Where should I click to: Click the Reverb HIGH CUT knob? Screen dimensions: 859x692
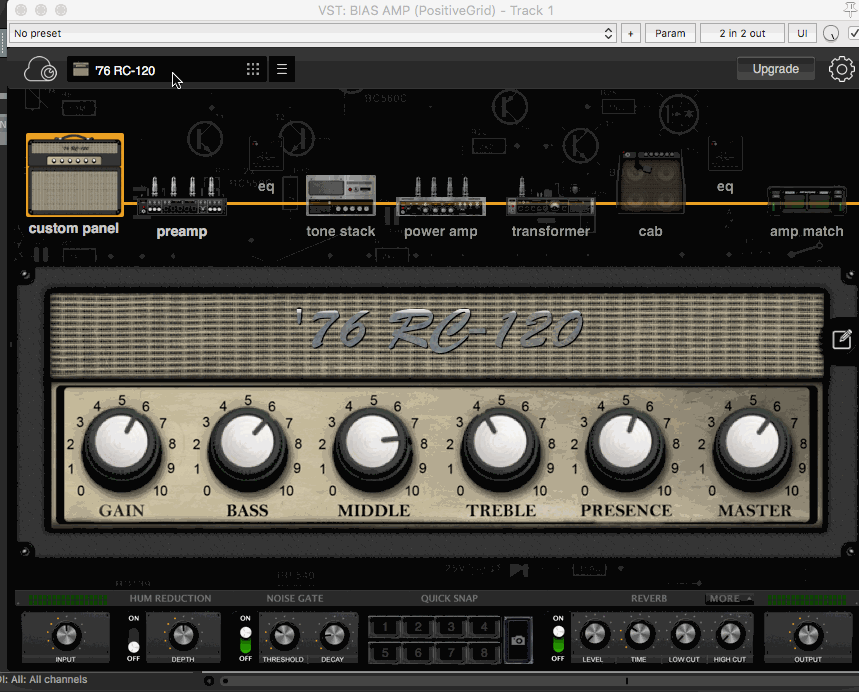730,634
